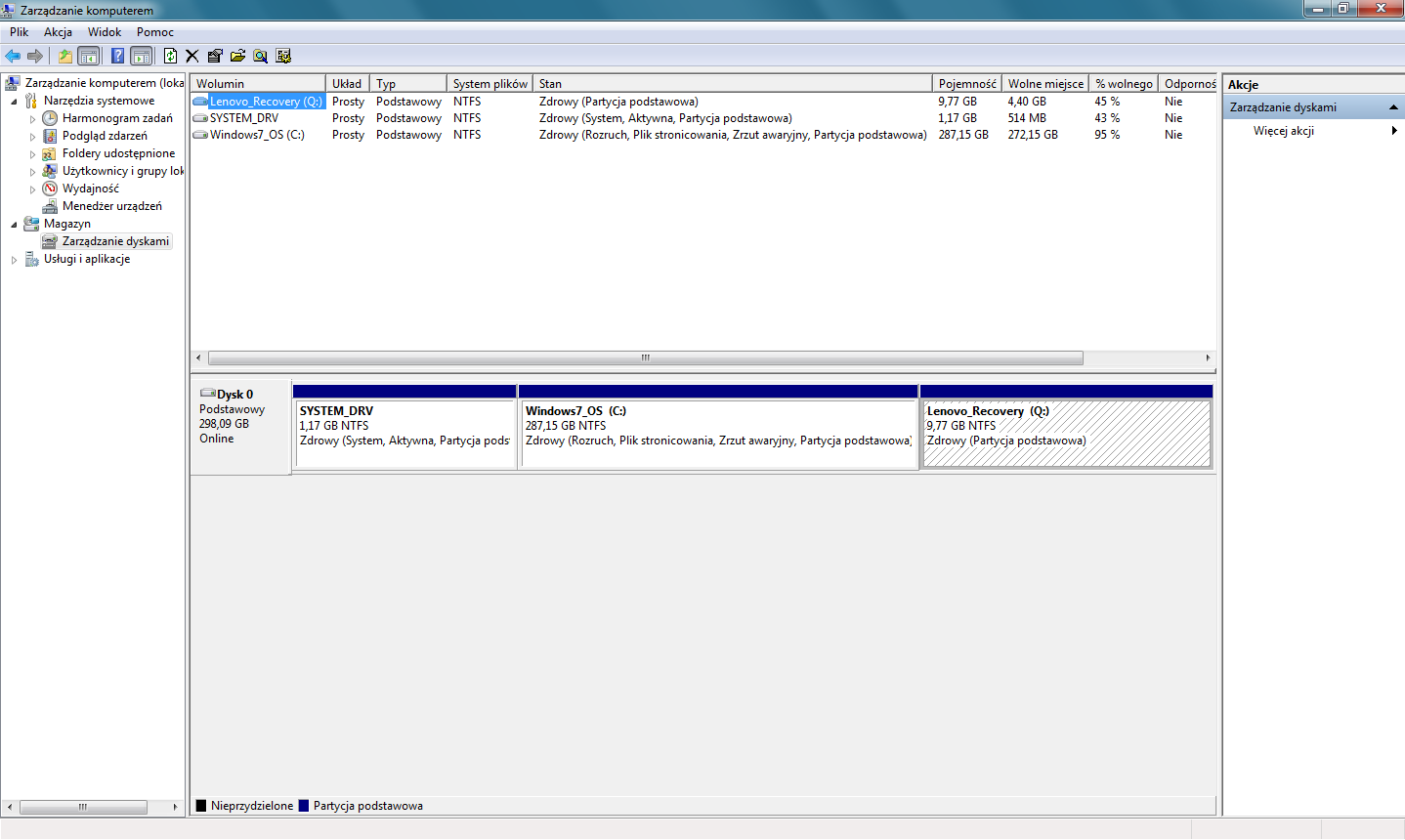Sort by the Pojemność column header
1405x840 pixels.
(967, 84)
